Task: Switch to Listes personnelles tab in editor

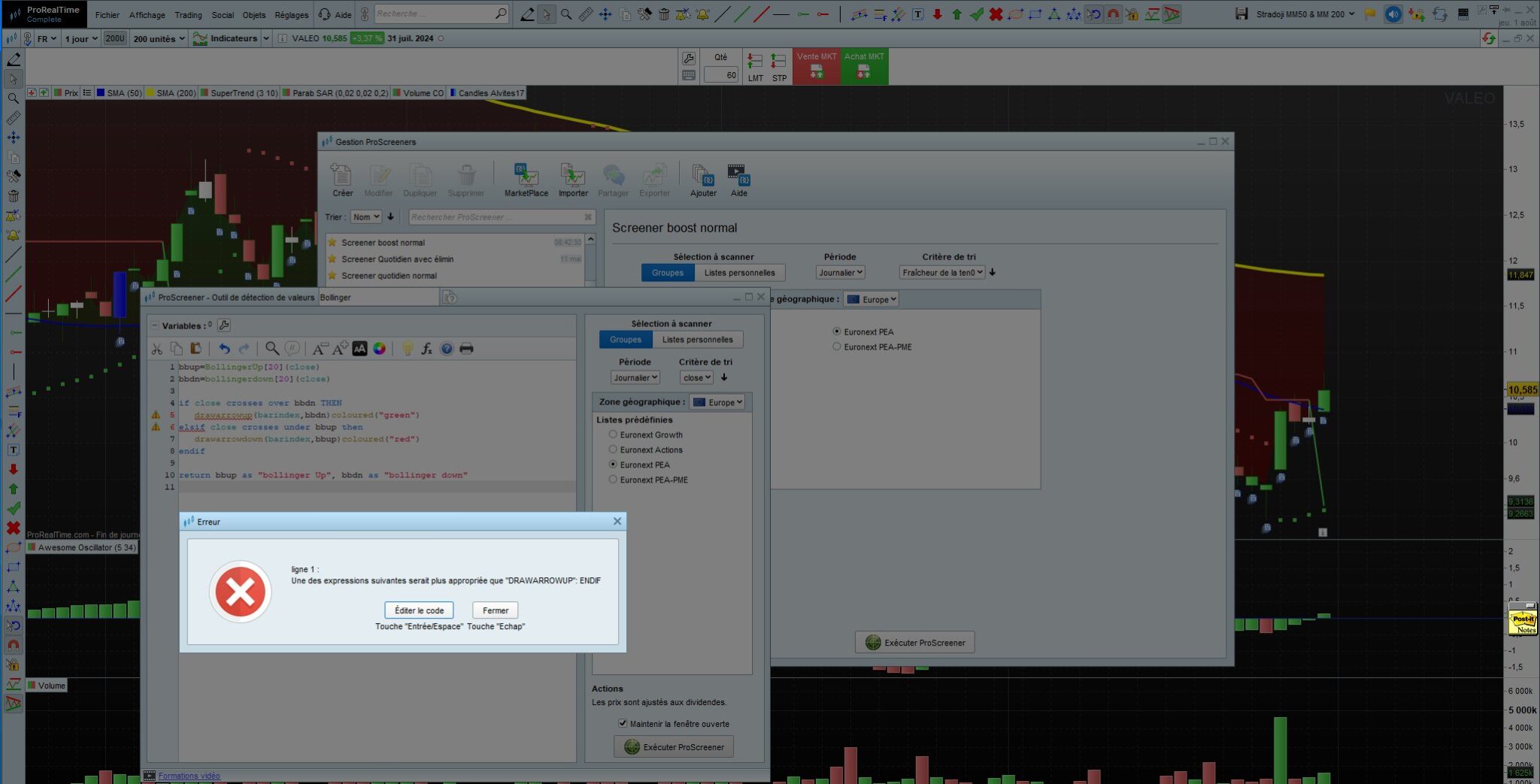Action: pos(697,340)
